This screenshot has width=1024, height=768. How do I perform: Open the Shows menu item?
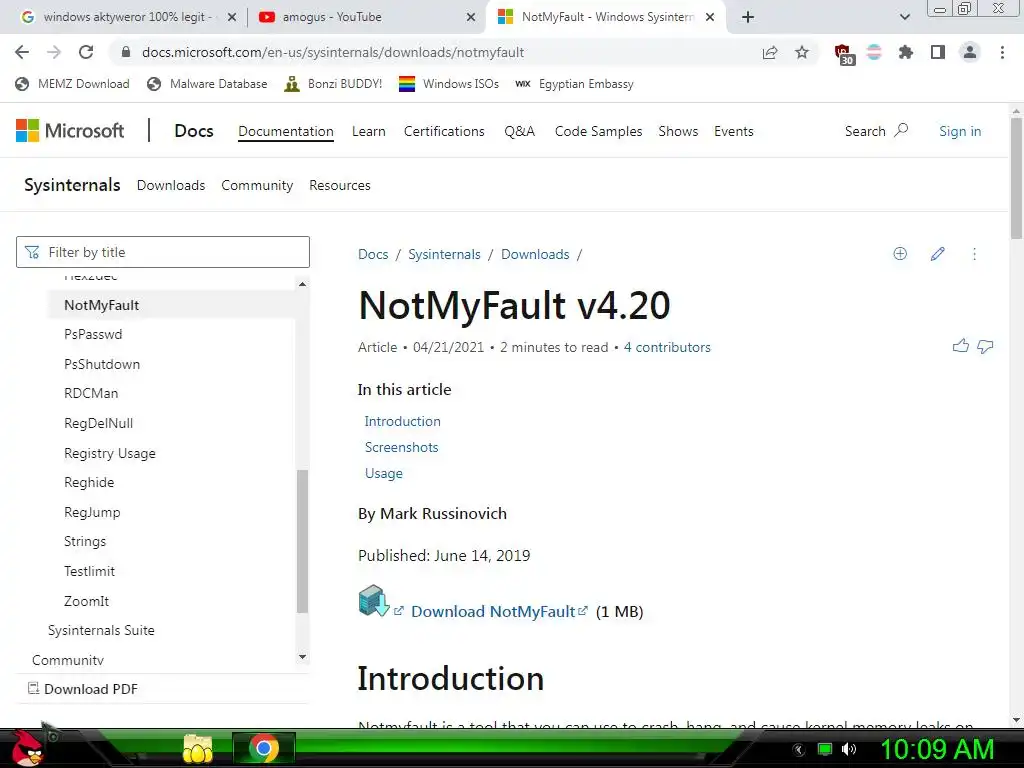click(x=678, y=131)
